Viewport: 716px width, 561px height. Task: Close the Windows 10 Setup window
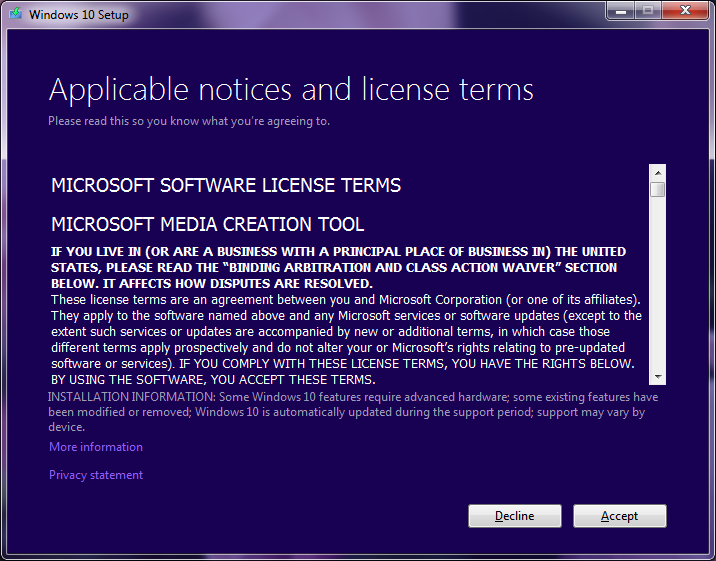coord(685,11)
